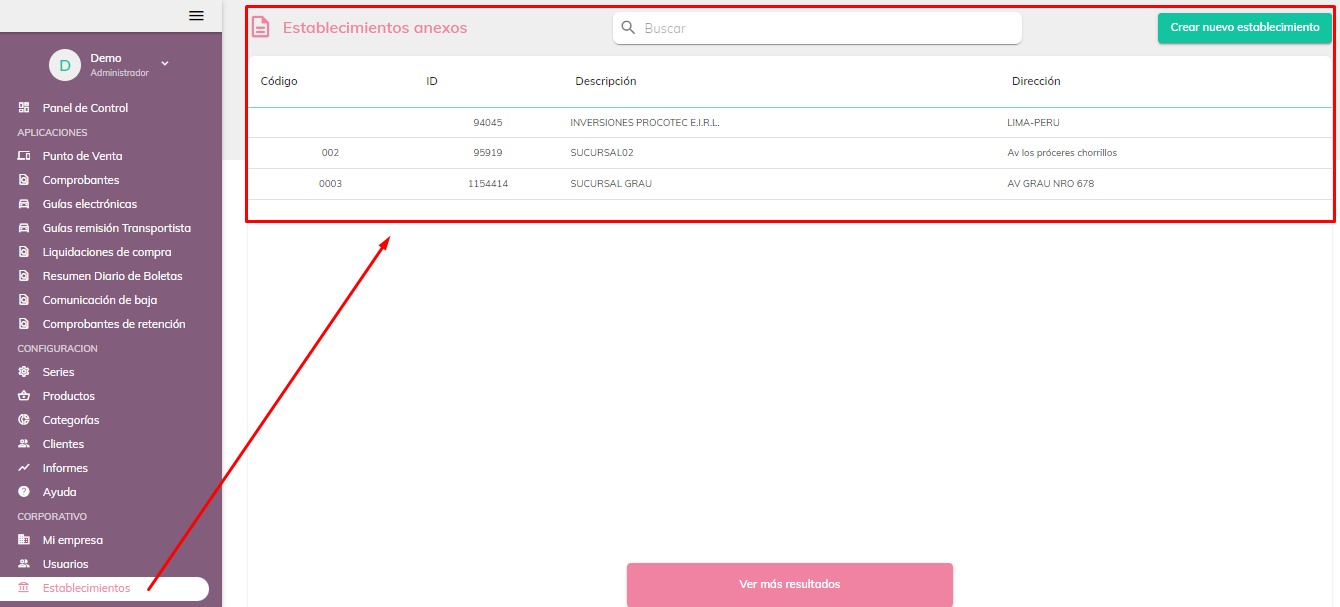Screen dimensions: 1340x607
Task: Expand the Demo user dropdown chevron
Action: click(x=165, y=64)
